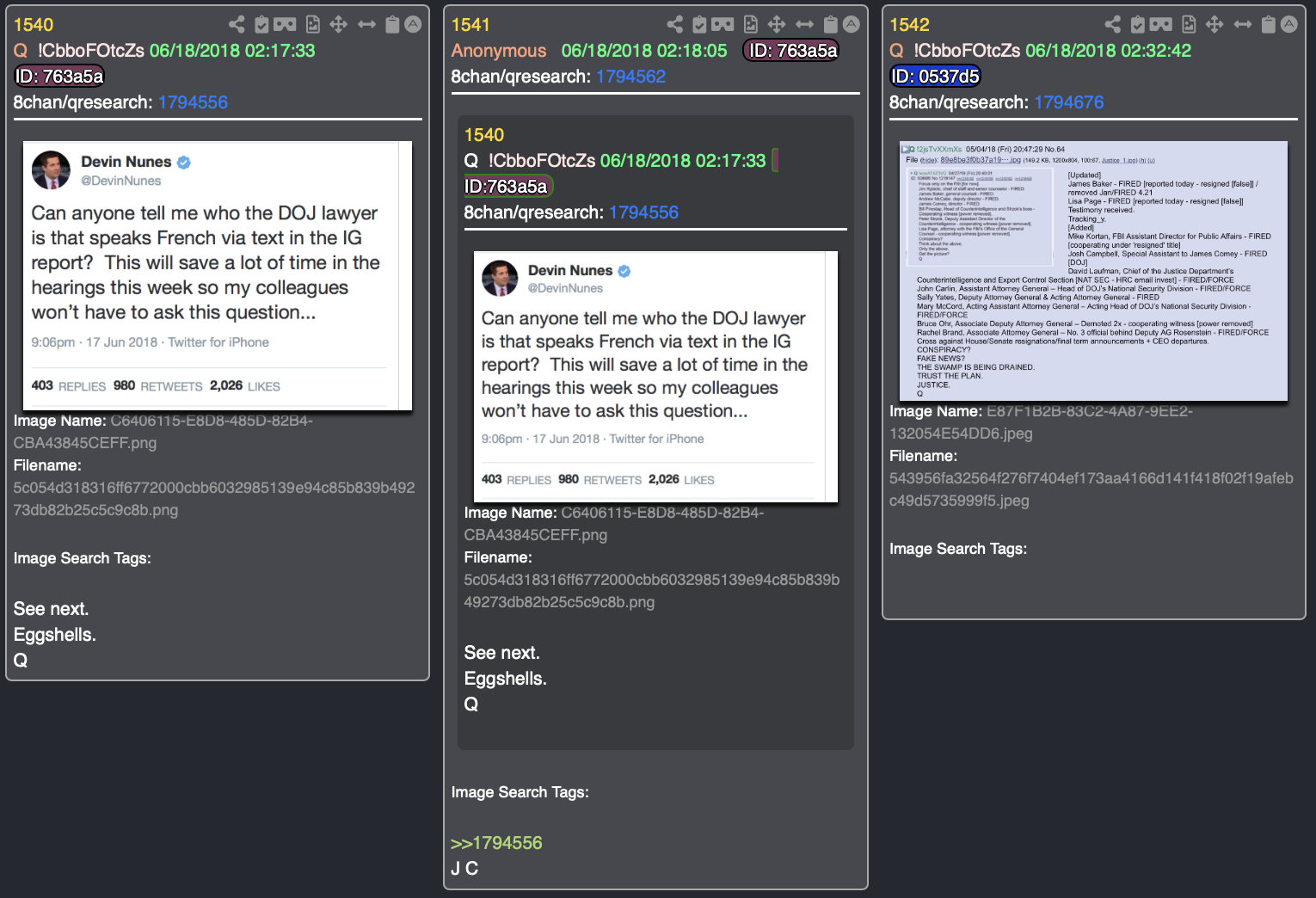Click the clipboard-check icon on post 1540
This screenshot has height=898, width=1316.
[x=261, y=24]
